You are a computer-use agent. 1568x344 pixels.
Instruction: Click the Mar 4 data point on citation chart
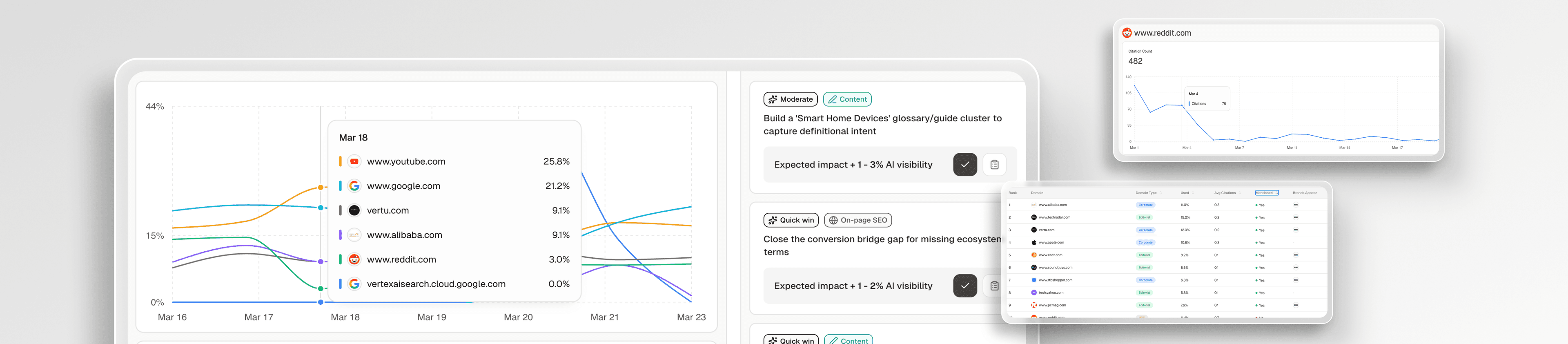click(x=1181, y=105)
